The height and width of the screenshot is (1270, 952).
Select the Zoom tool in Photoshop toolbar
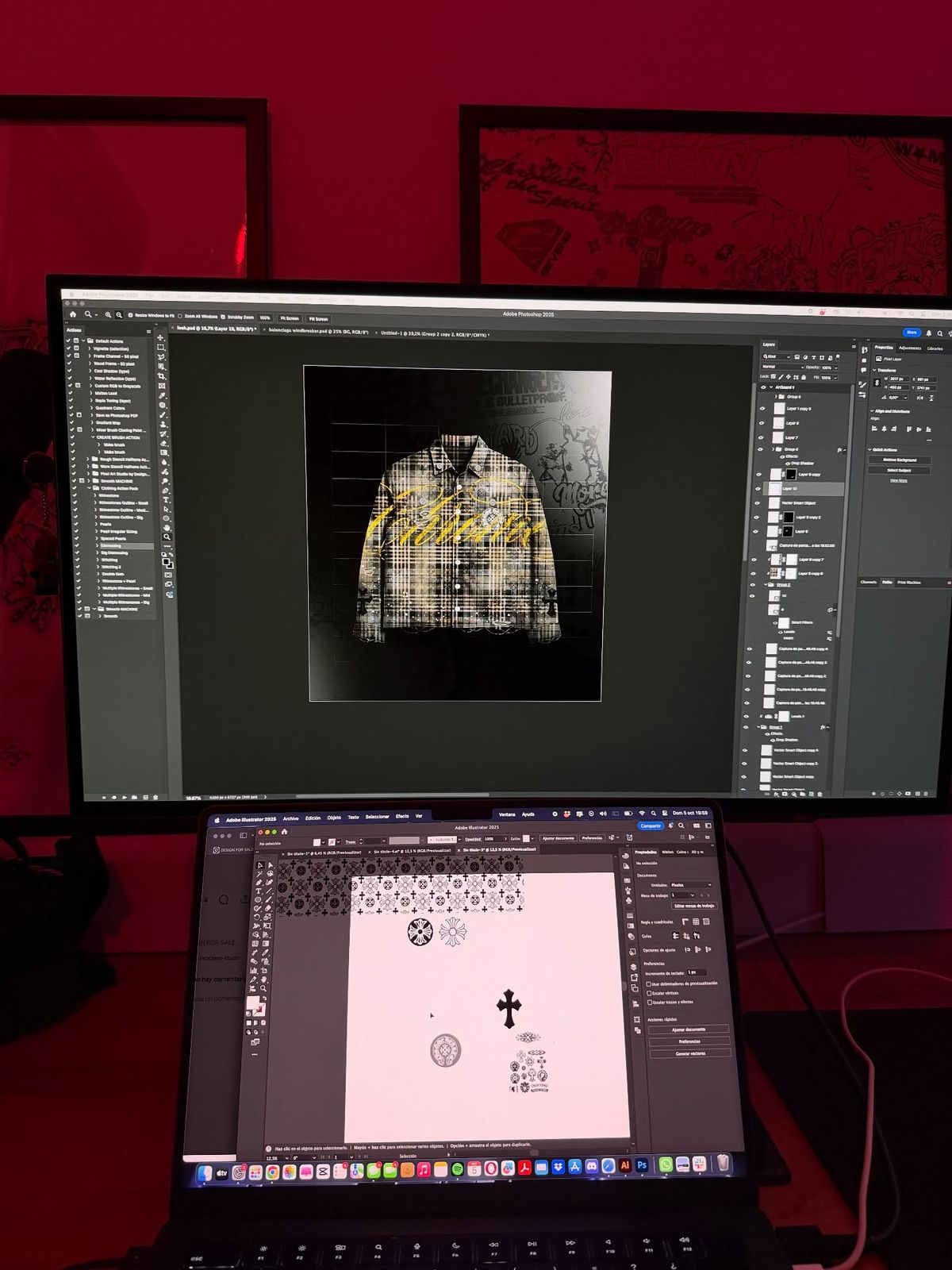click(x=167, y=537)
